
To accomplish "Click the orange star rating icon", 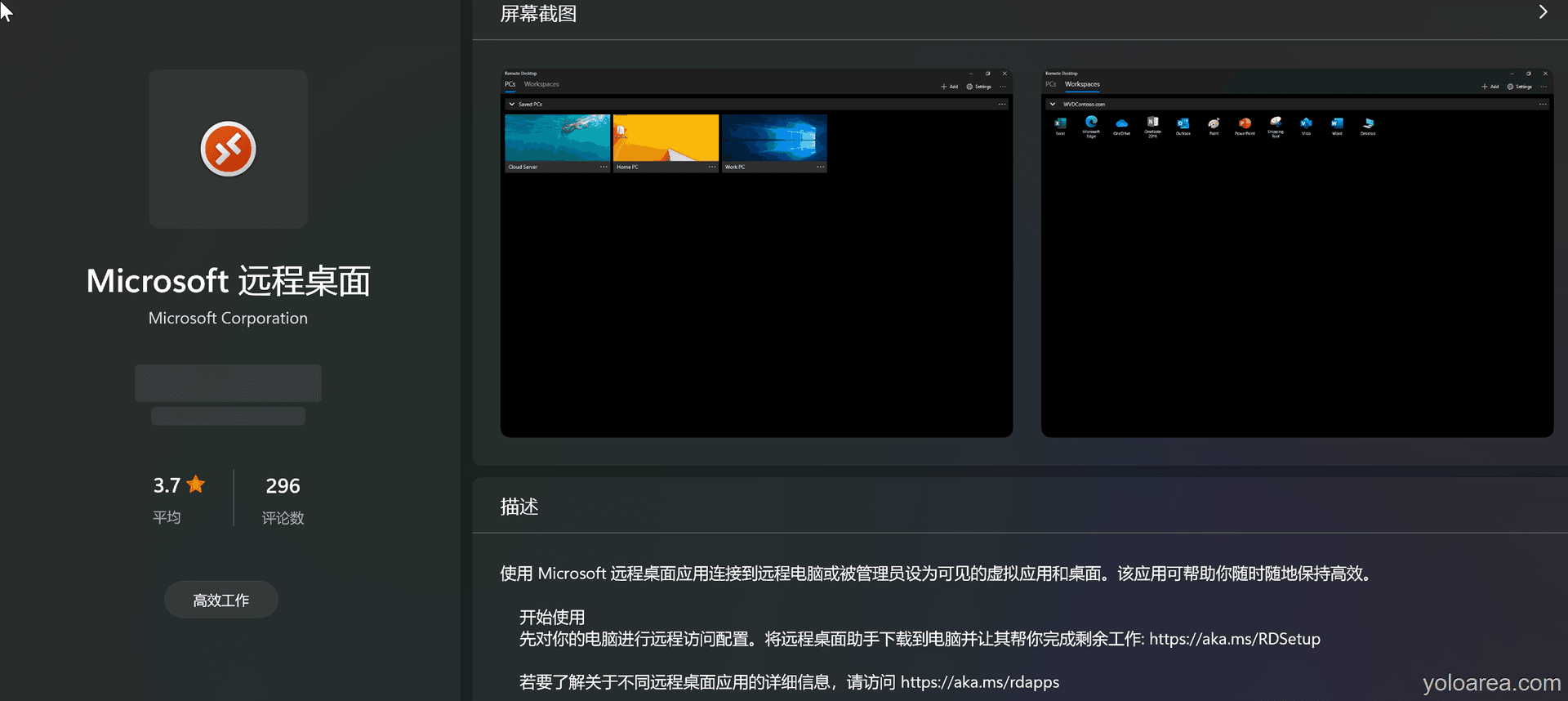I will click(x=196, y=484).
